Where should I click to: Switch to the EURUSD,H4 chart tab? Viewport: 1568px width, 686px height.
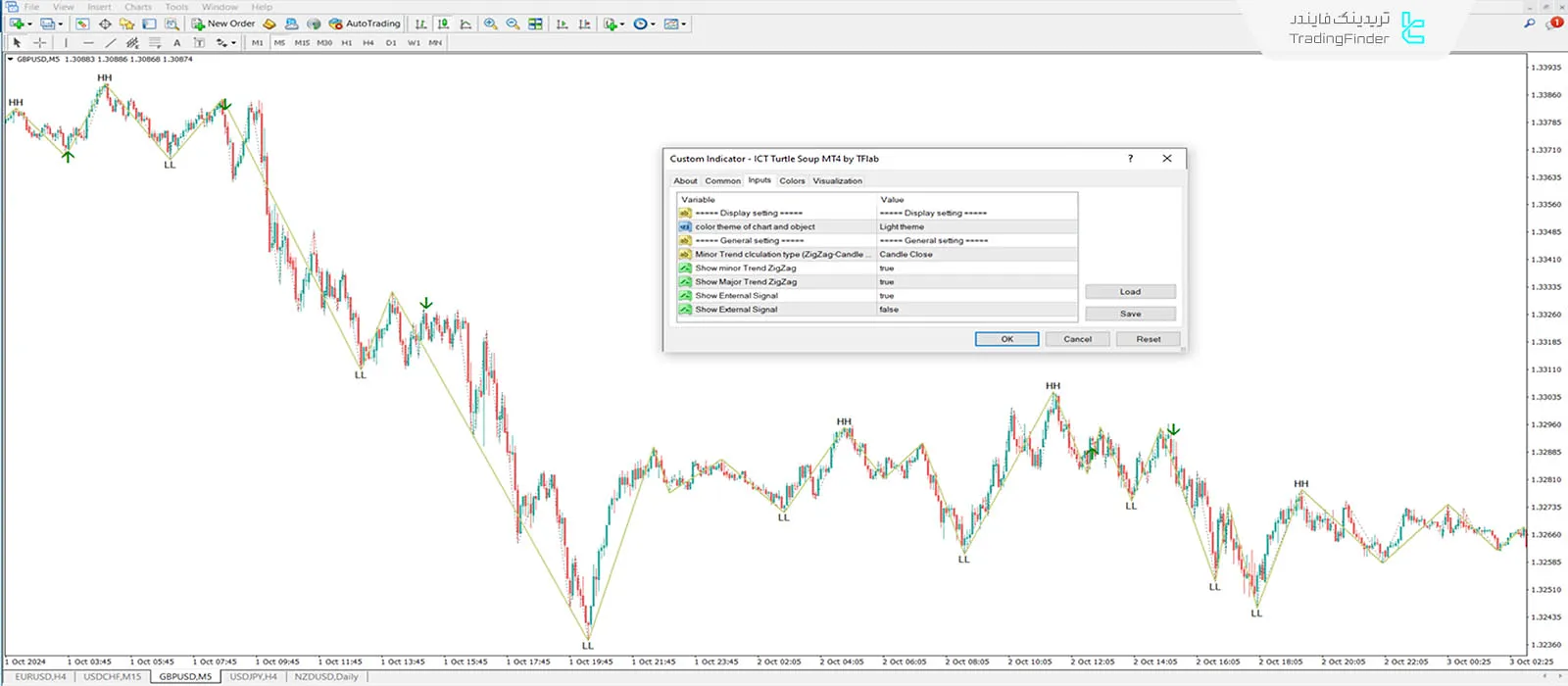point(40,677)
